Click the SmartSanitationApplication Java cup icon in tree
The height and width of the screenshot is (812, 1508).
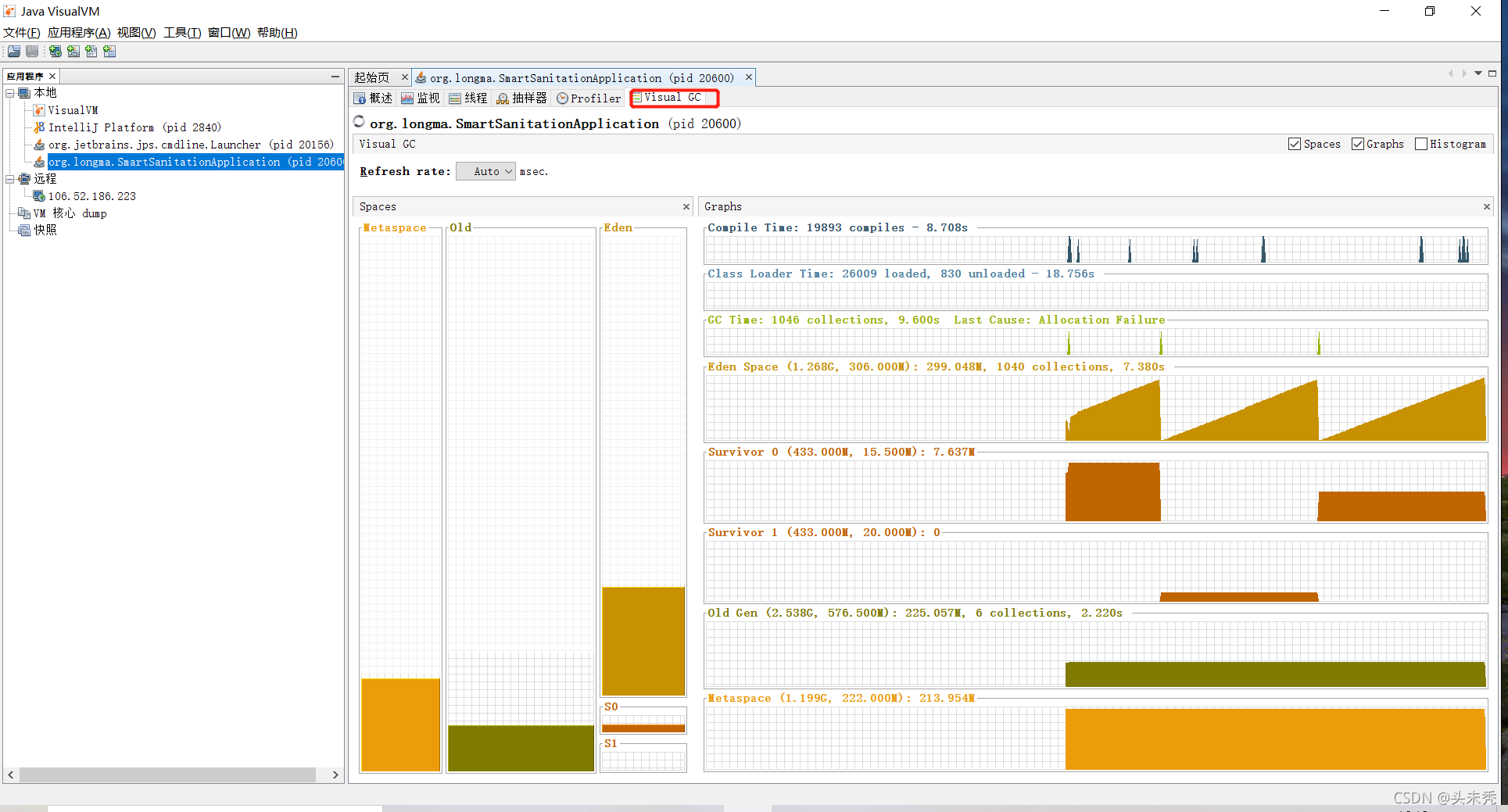[39, 162]
